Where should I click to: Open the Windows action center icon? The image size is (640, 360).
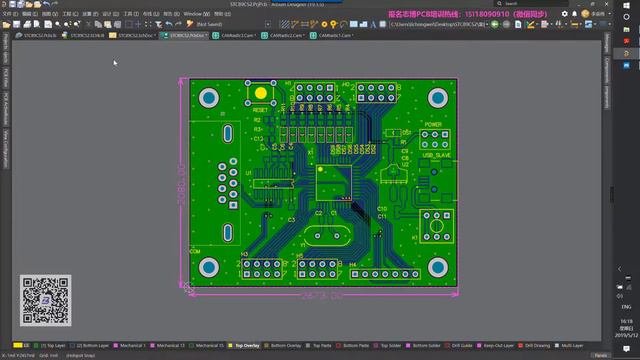coord(627,348)
